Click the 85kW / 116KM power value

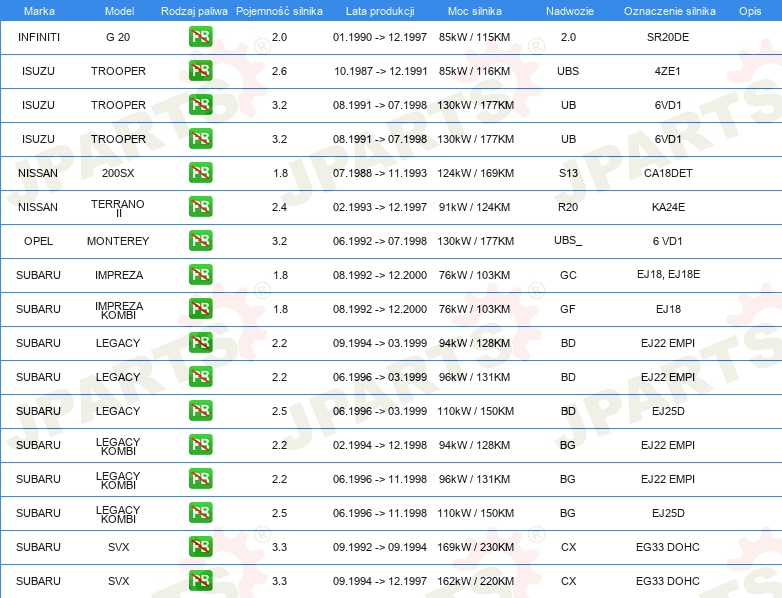click(x=474, y=71)
